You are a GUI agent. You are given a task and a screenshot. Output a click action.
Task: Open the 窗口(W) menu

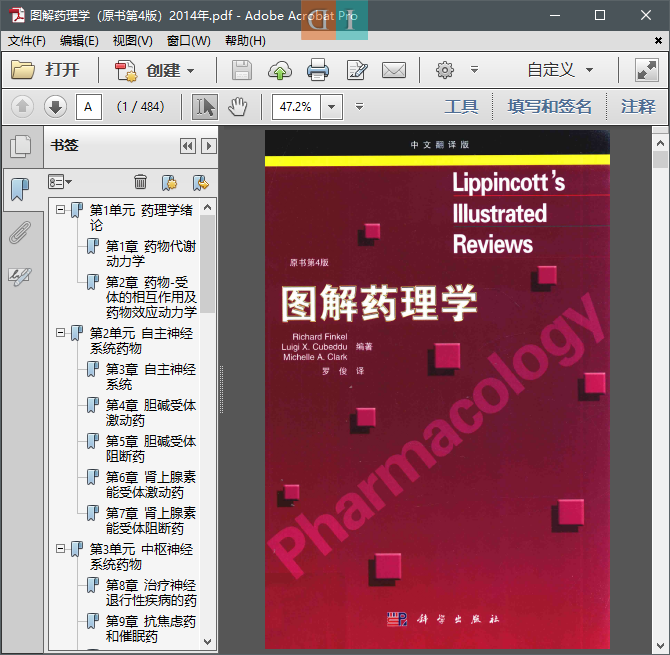188,41
